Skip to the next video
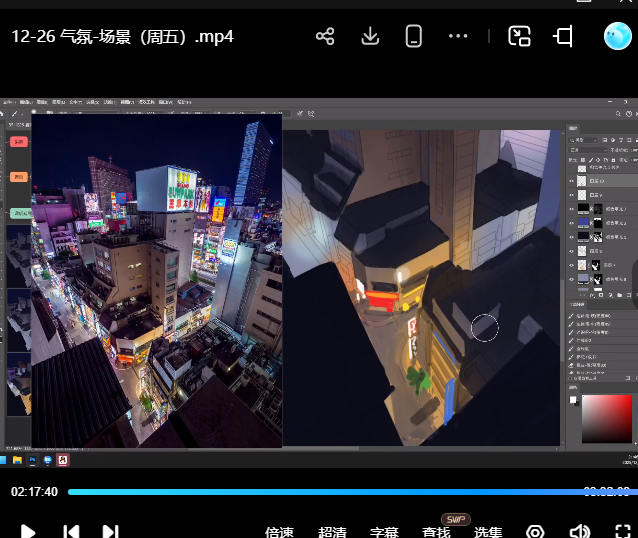This screenshot has width=638, height=538. click(x=111, y=531)
